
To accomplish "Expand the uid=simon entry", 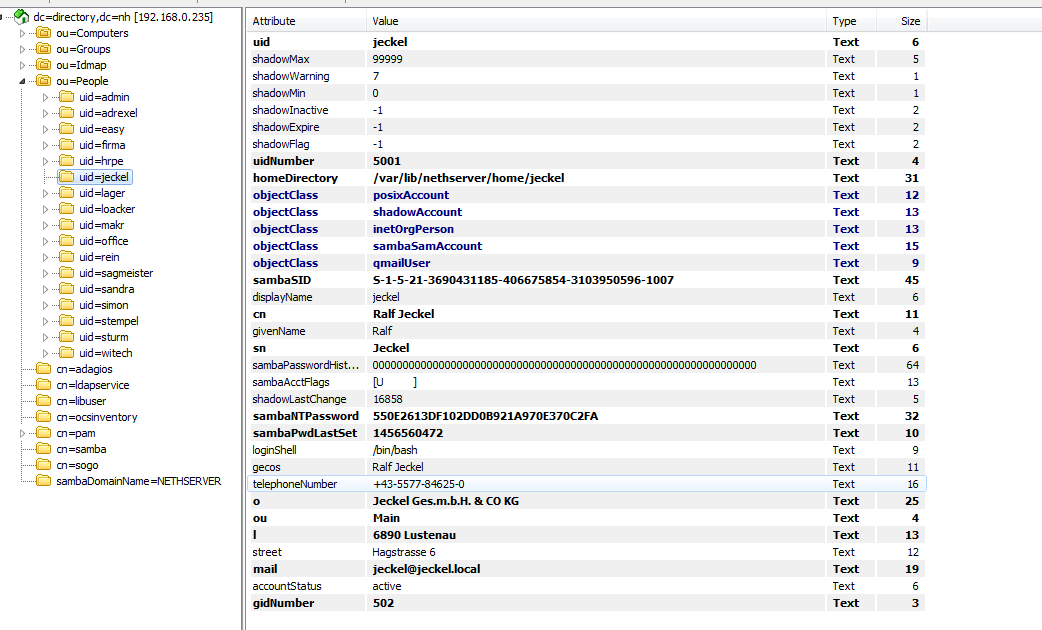I will coord(45,305).
